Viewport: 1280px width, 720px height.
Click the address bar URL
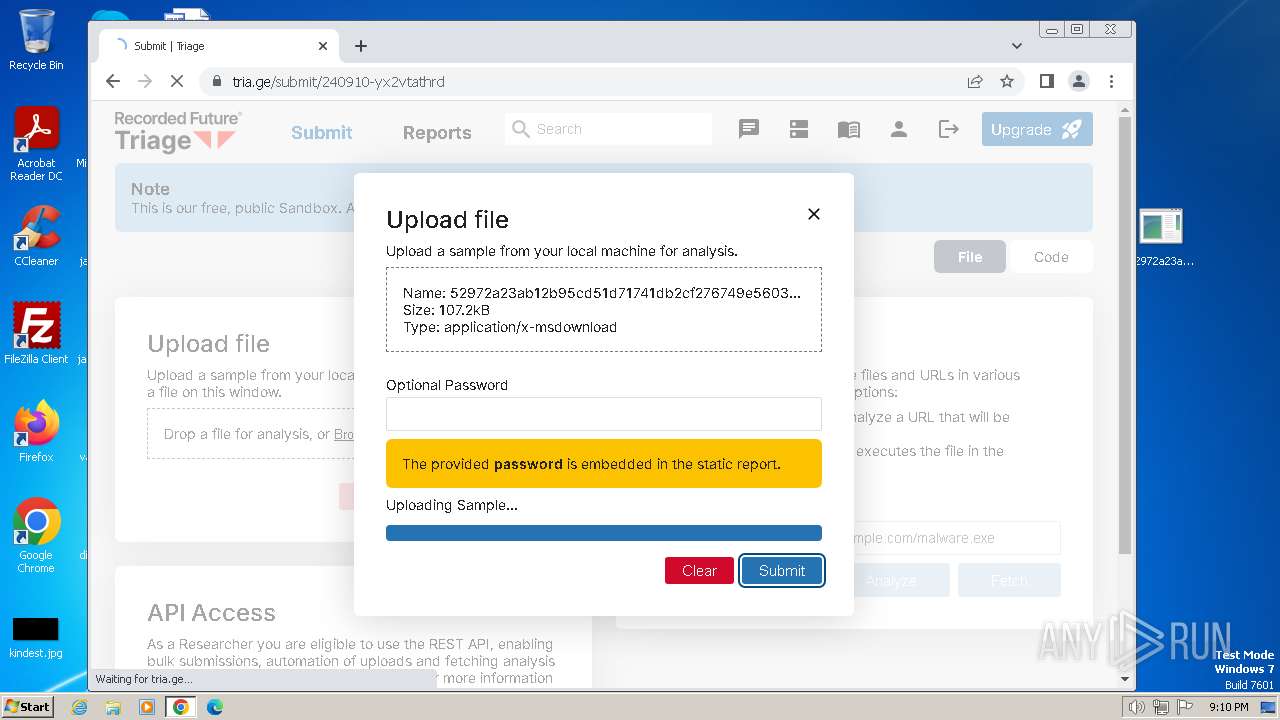[338, 82]
